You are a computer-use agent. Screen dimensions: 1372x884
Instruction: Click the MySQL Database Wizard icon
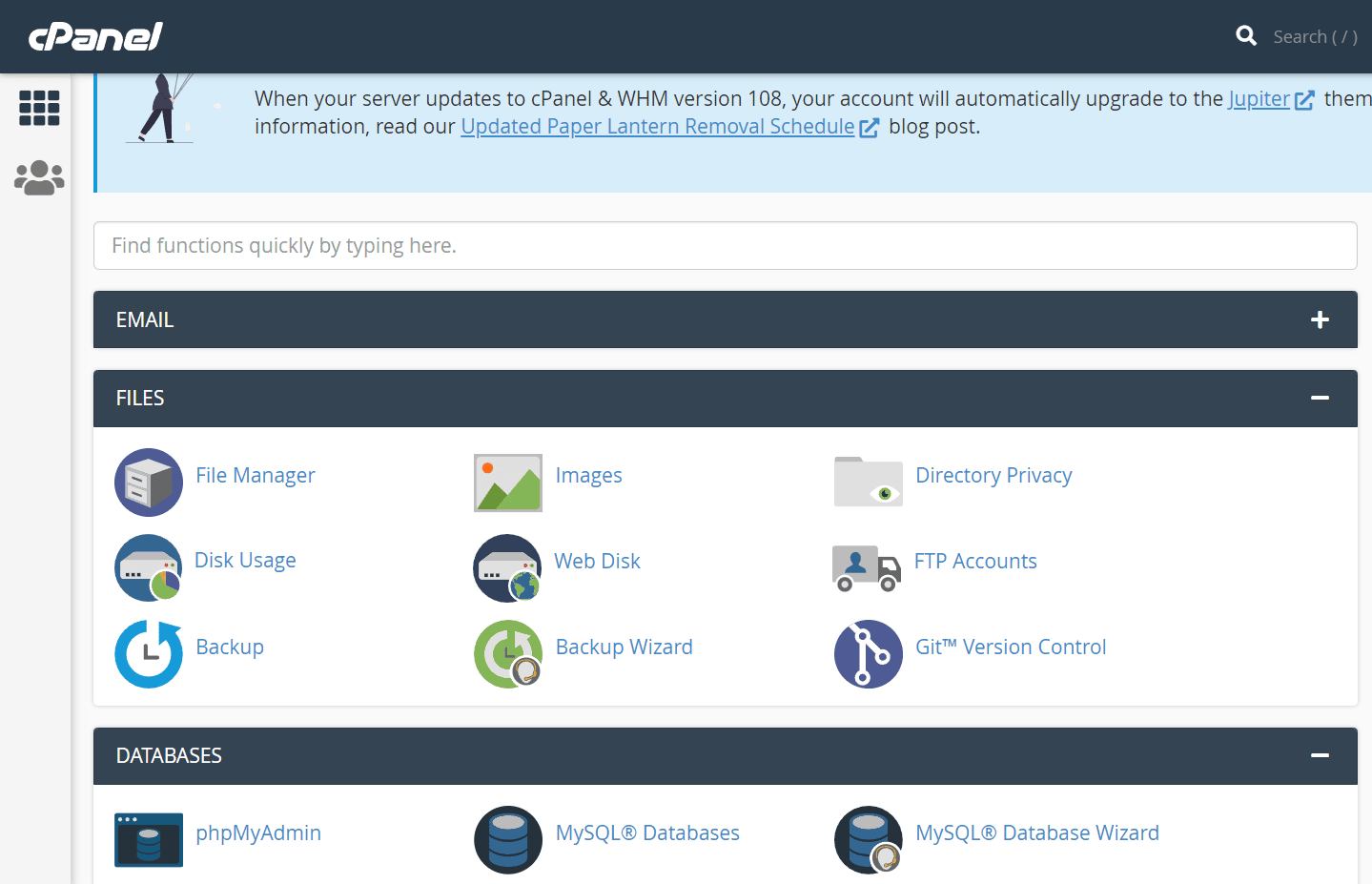[x=869, y=840]
